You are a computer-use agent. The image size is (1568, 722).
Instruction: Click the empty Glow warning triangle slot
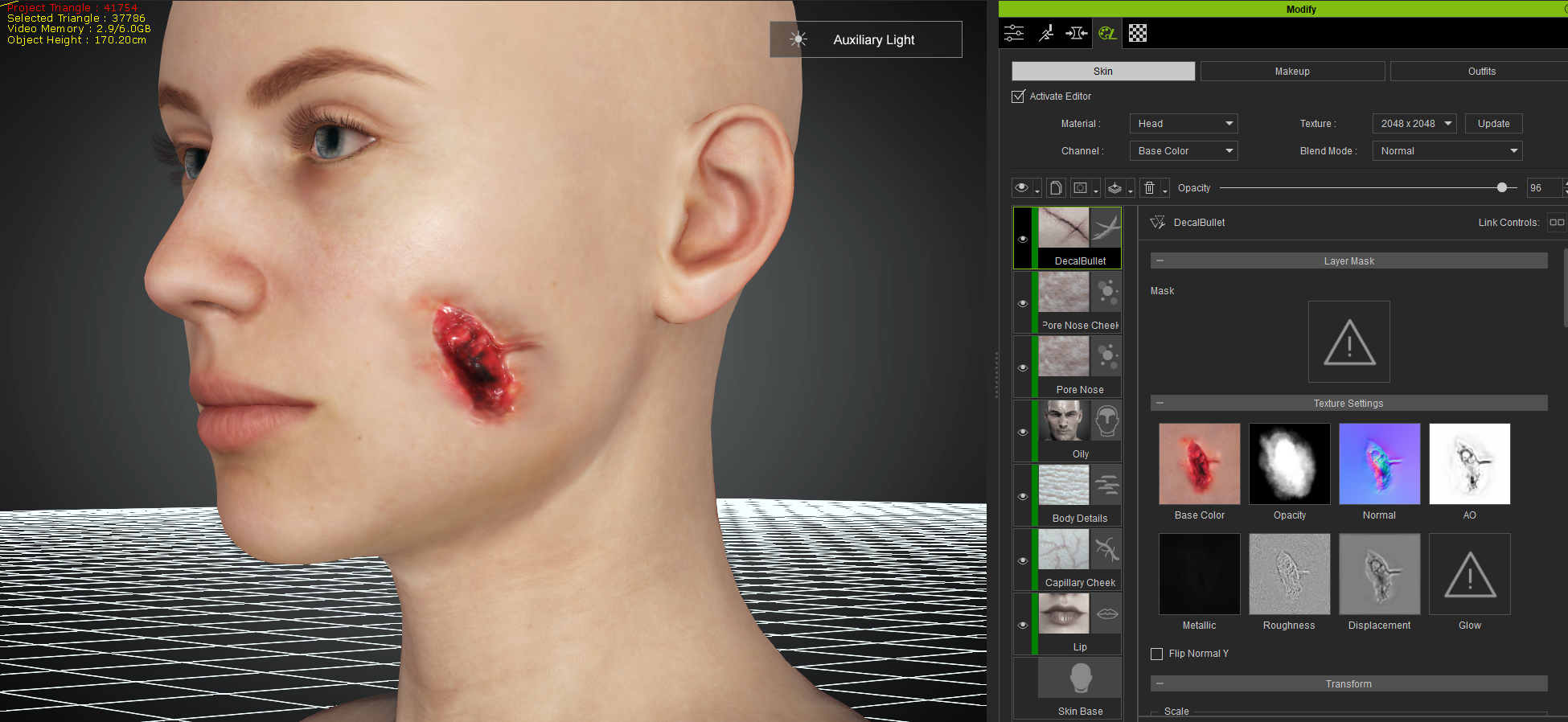coord(1470,574)
